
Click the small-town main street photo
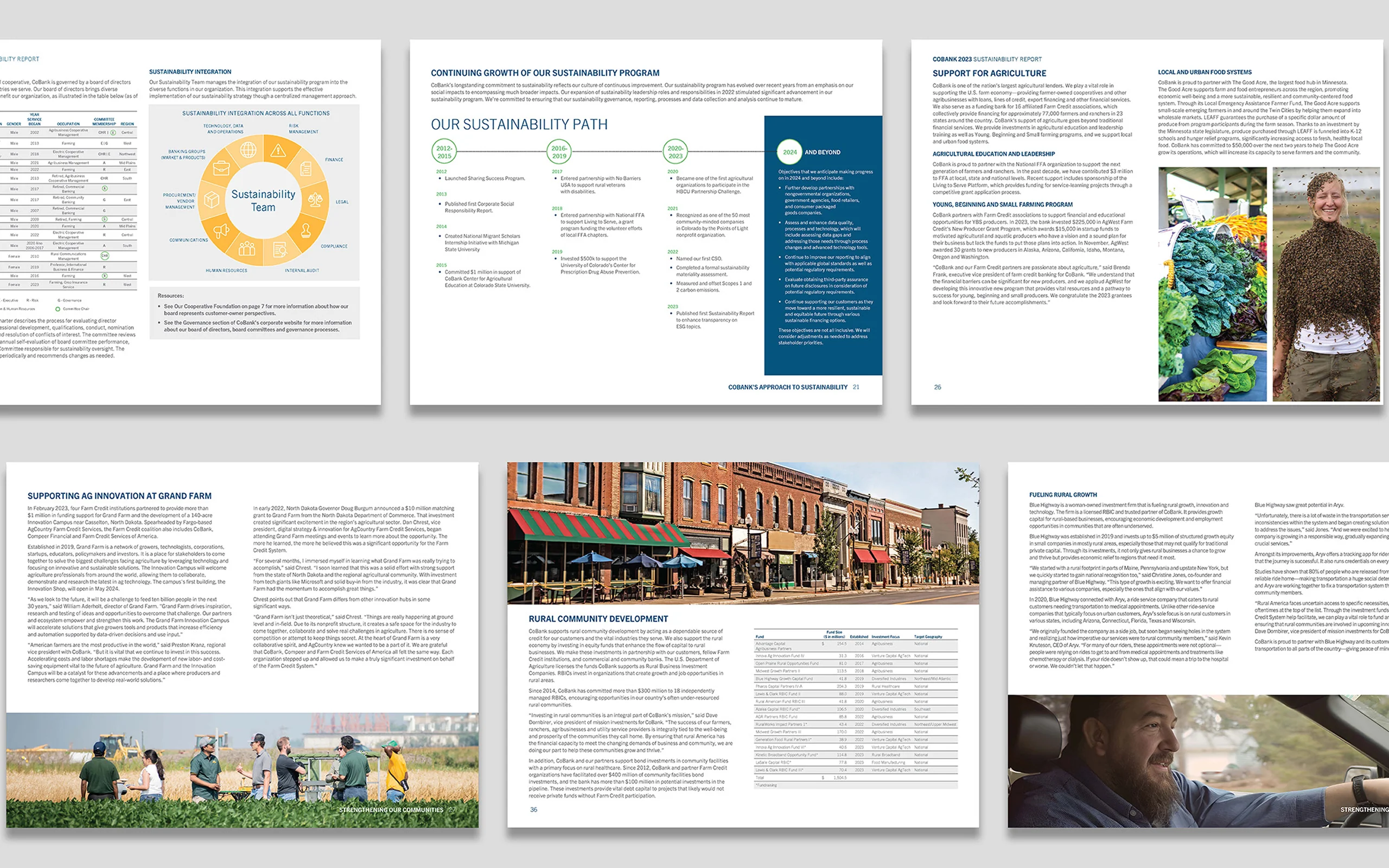(x=743, y=533)
